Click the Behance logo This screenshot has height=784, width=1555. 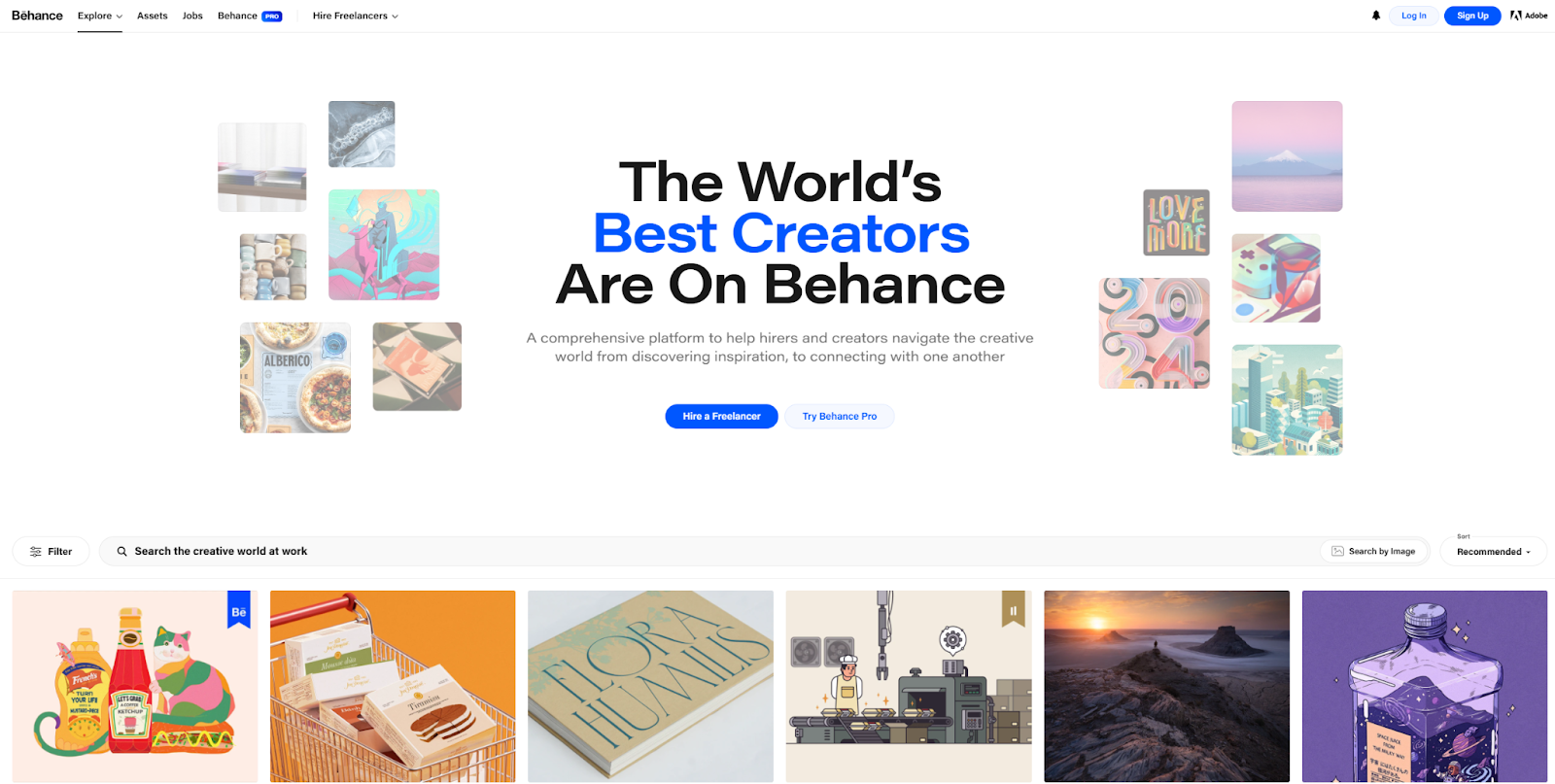37,16
